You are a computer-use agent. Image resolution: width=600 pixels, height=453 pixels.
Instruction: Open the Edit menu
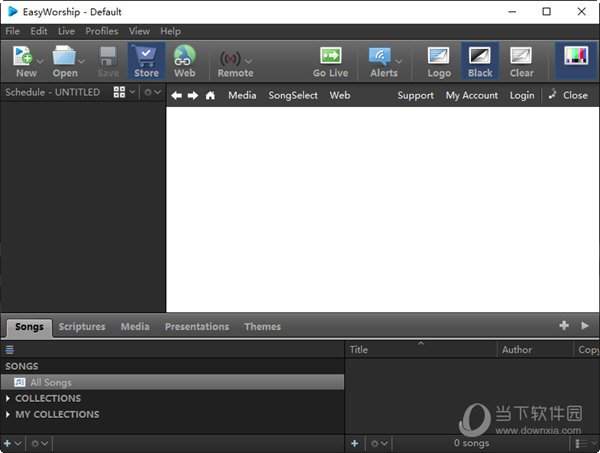(39, 31)
